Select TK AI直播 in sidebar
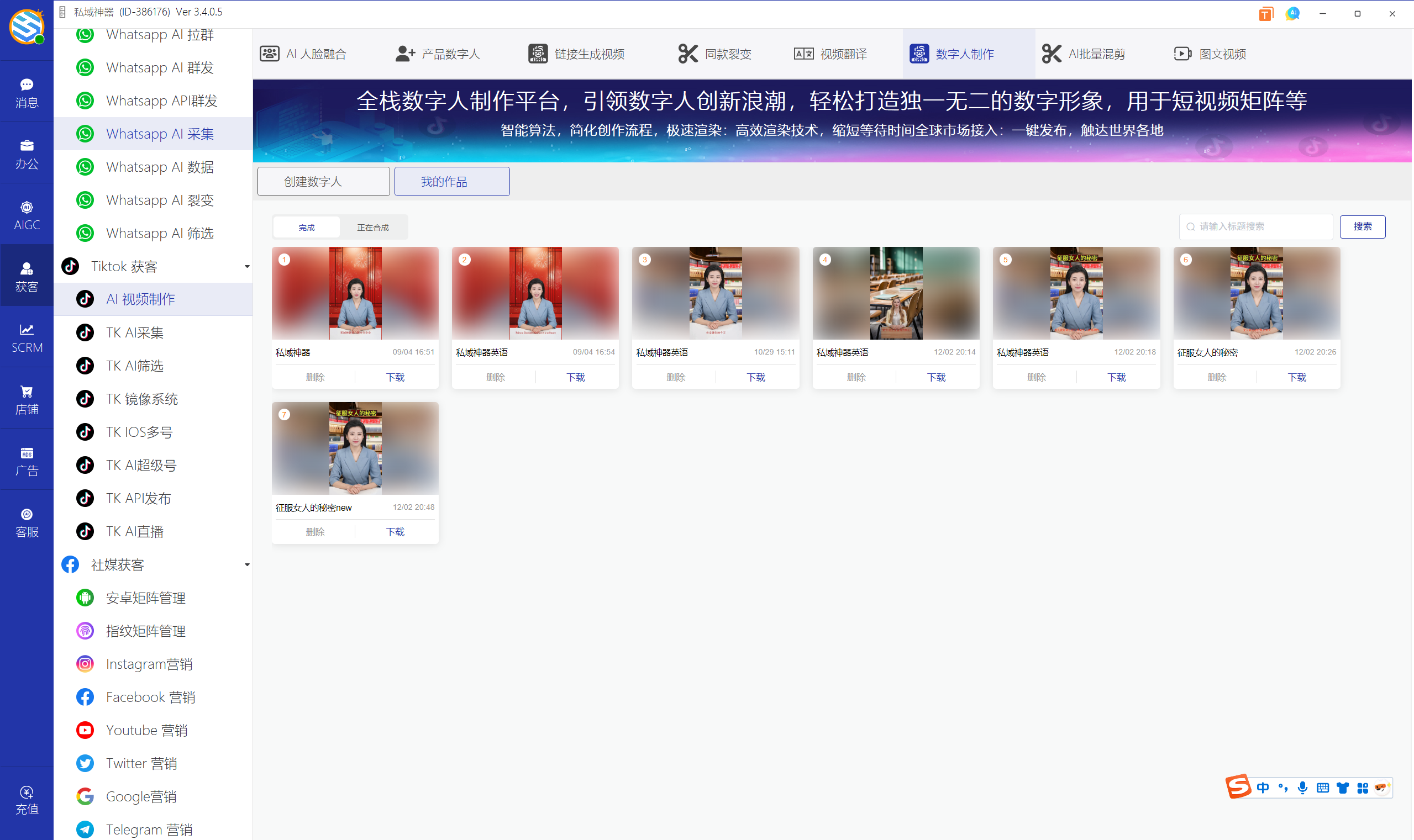This screenshot has height=840, width=1414. (x=134, y=531)
